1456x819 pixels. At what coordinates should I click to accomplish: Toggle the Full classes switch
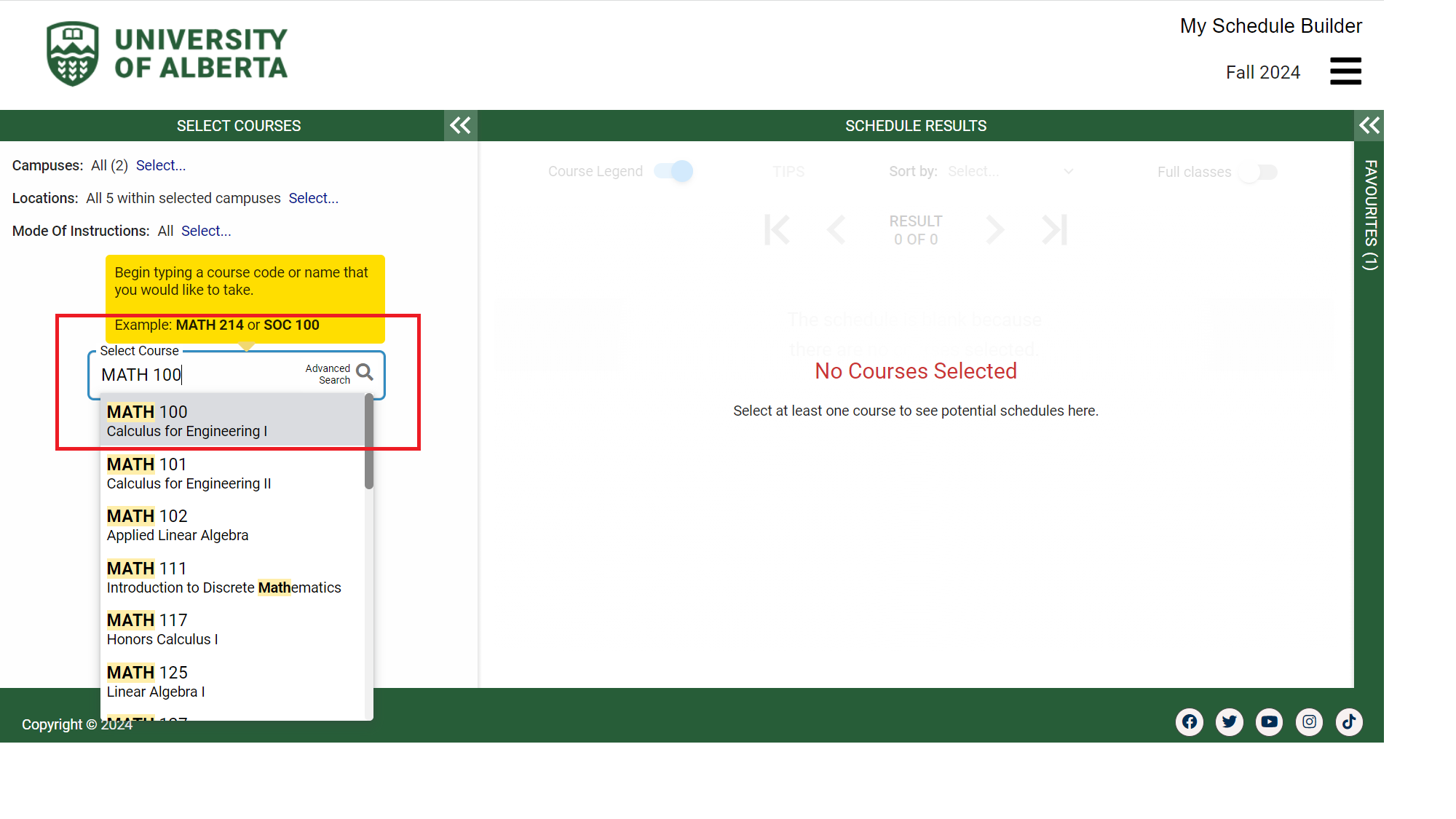tap(1258, 173)
